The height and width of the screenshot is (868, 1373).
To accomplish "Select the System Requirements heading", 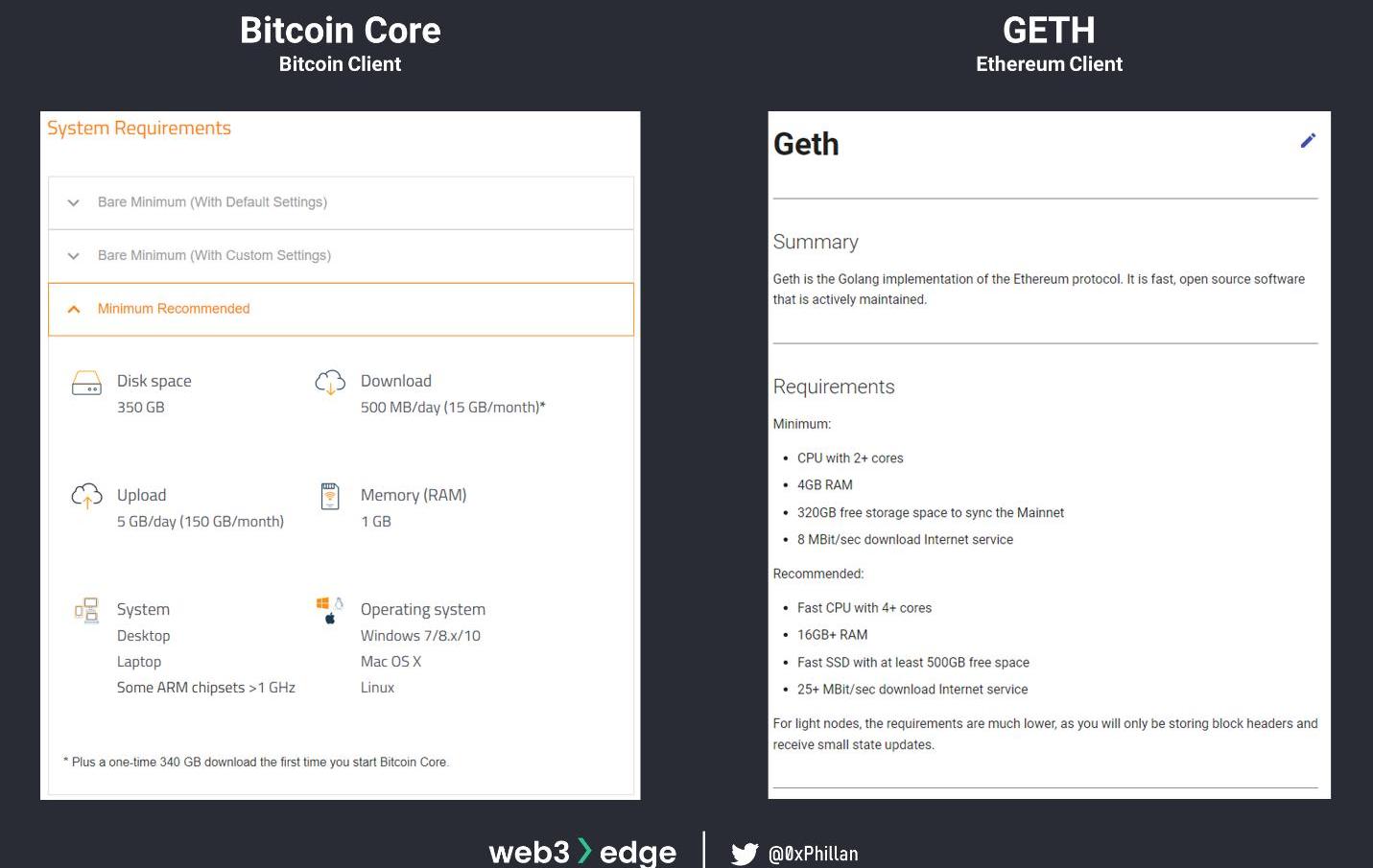I will click(139, 129).
